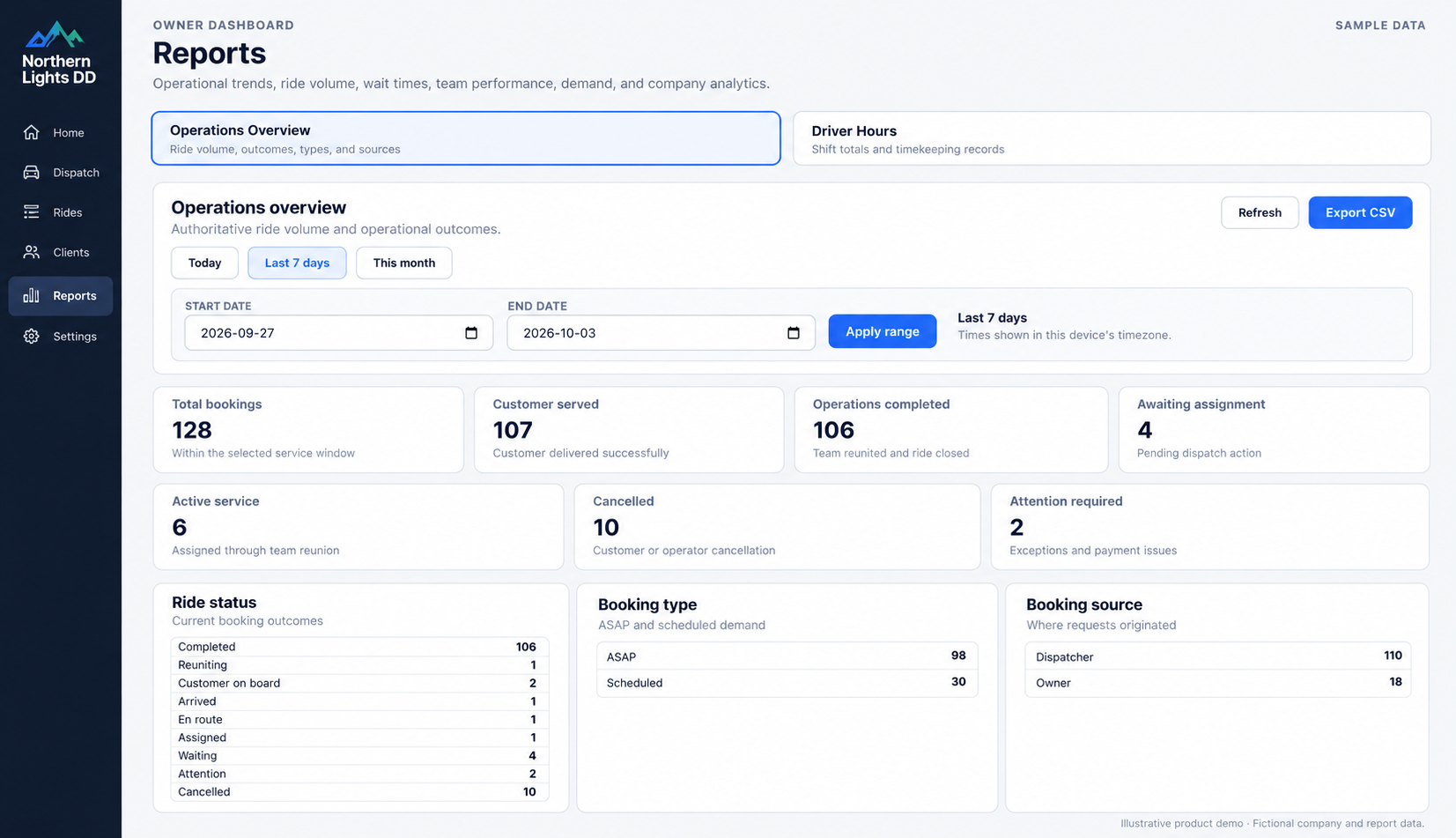Export the report with Export CSV

1360,212
